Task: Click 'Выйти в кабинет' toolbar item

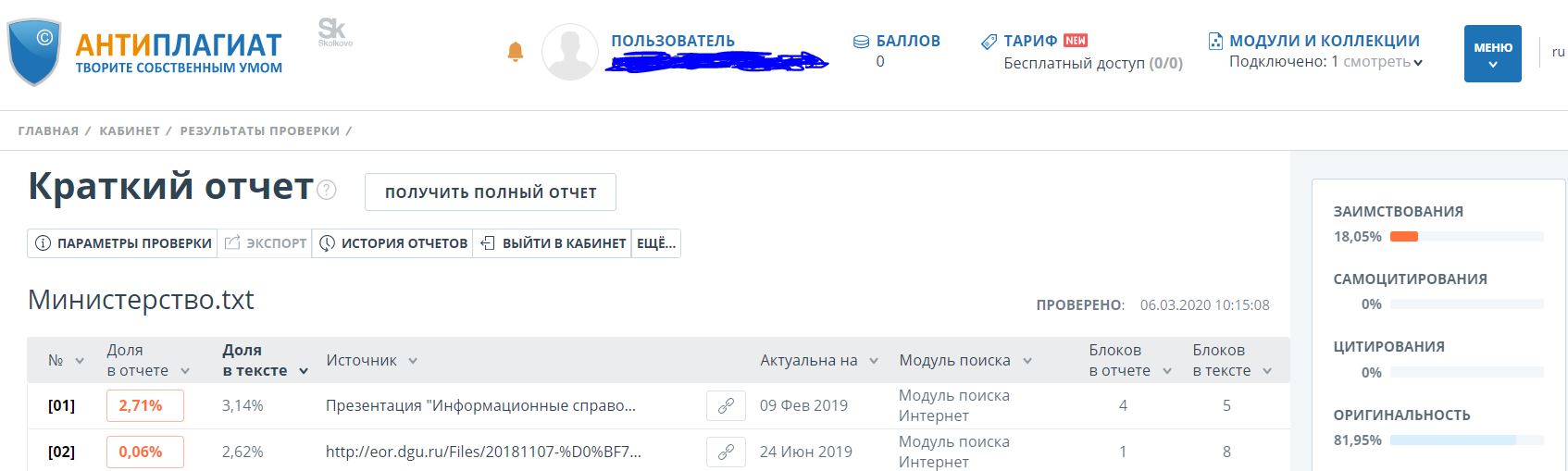Action: (x=553, y=243)
